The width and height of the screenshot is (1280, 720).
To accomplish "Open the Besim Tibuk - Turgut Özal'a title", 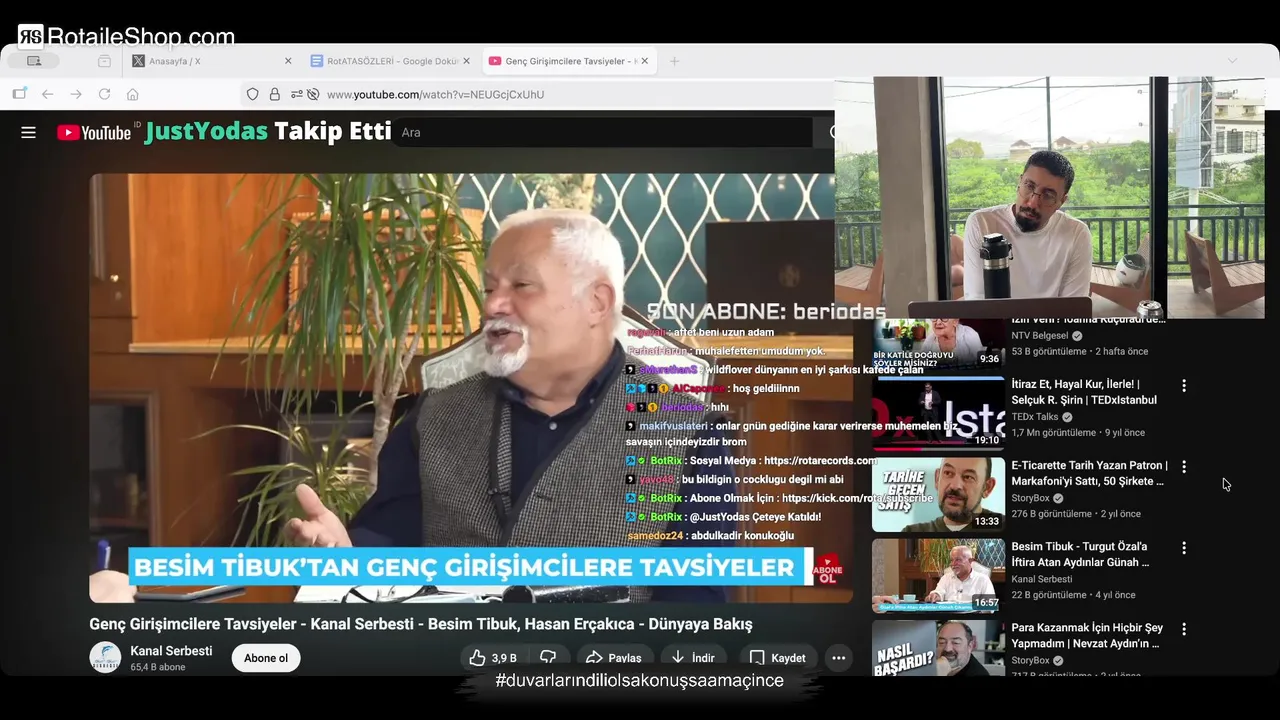I will point(1080,555).
